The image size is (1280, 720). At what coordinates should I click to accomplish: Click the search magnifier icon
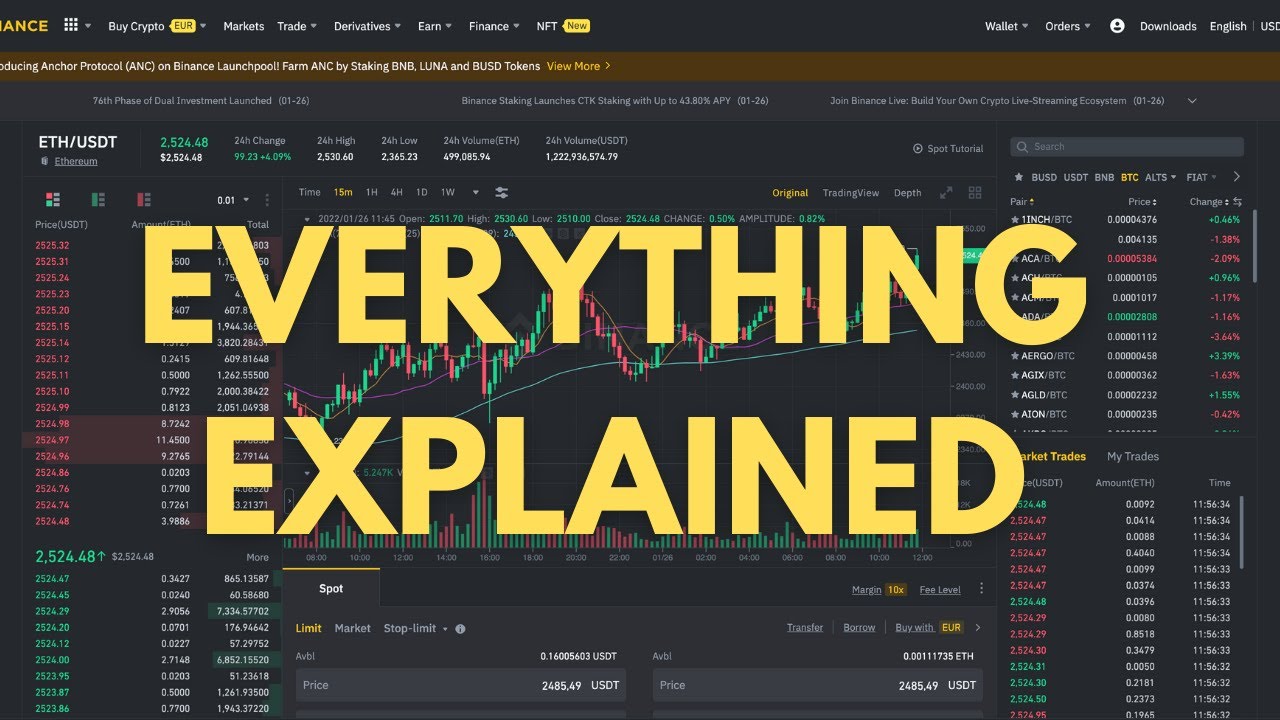pos(1022,147)
